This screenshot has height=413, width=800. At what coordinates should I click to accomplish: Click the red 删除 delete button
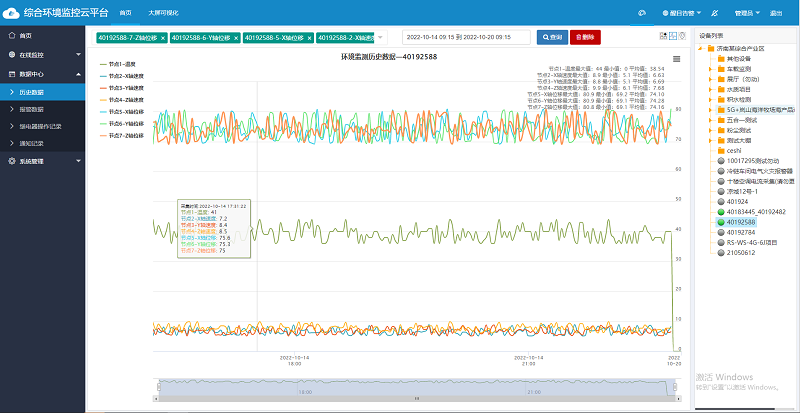585,37
